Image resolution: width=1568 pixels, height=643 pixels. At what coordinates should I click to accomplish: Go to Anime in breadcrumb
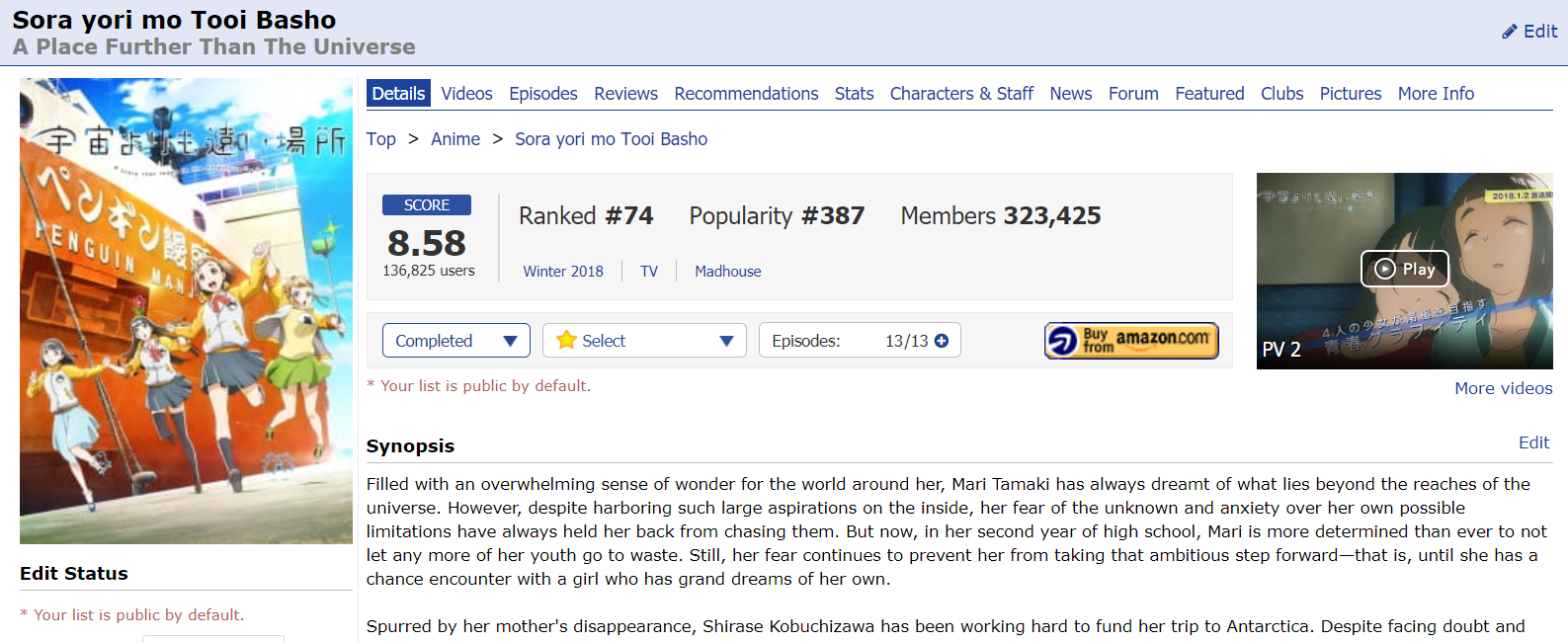(x=454, y=139)
